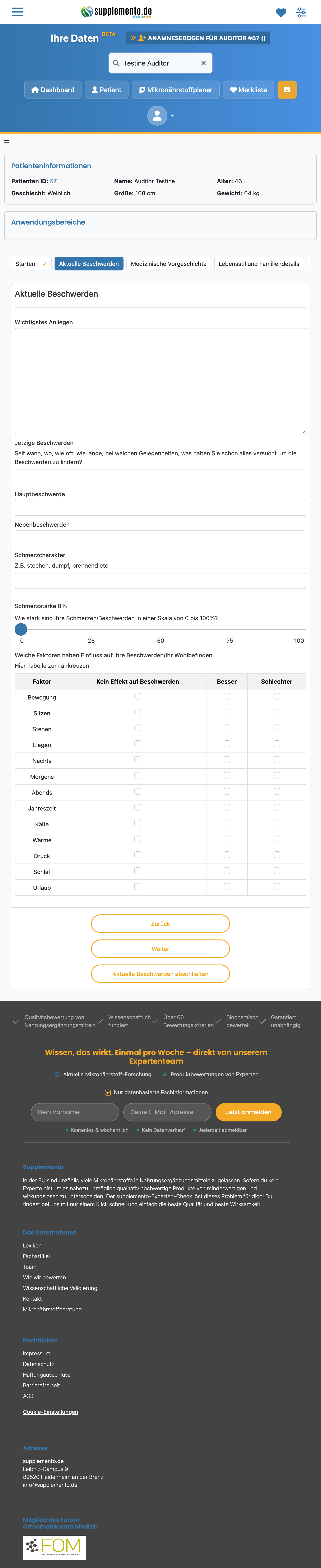
Task: Click the FOM membership logo
Action: [x=54, y=1547]
